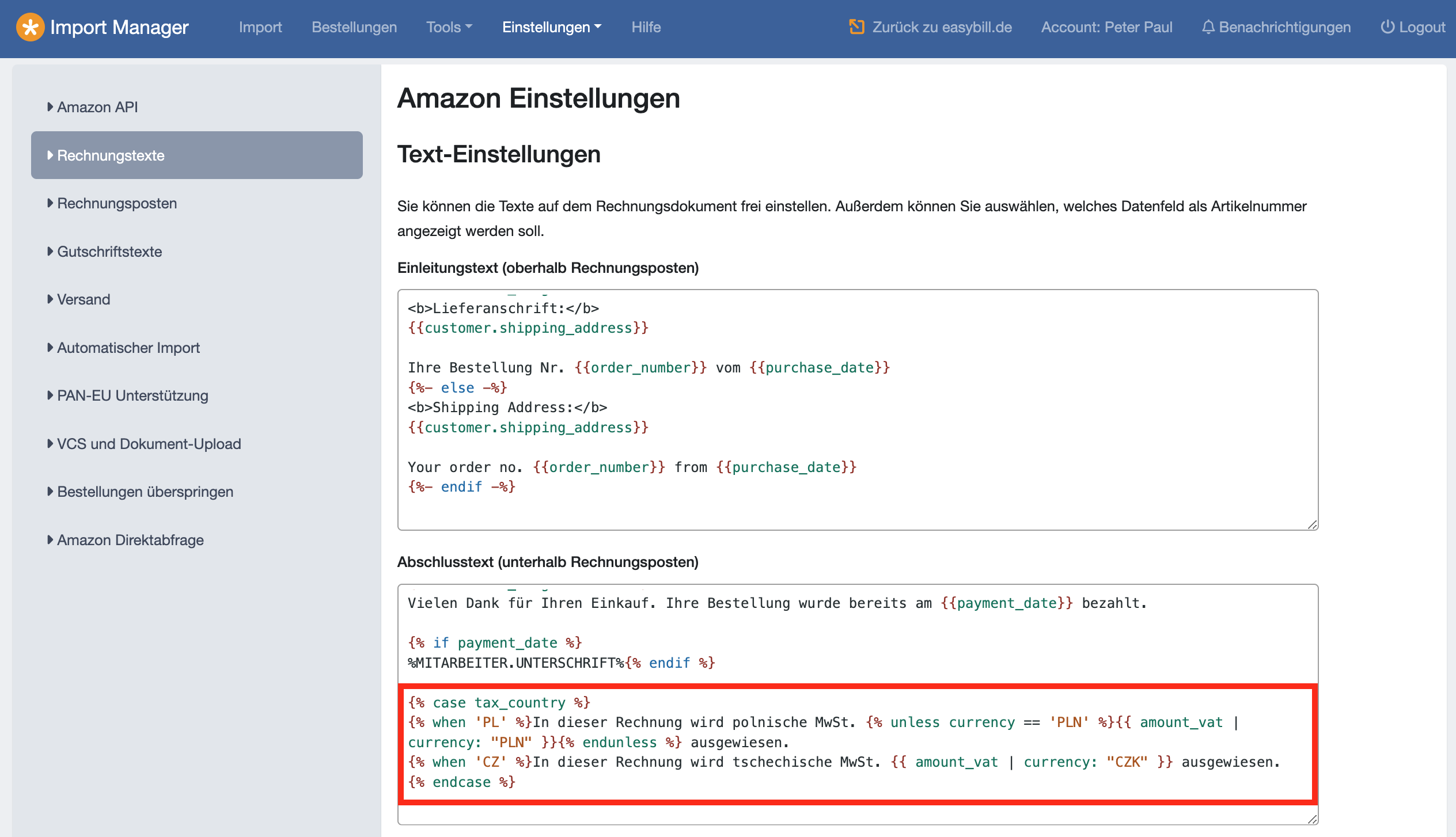1456x837 pixels.
Task: Open the Amazon API settings section
Action: 197,107
